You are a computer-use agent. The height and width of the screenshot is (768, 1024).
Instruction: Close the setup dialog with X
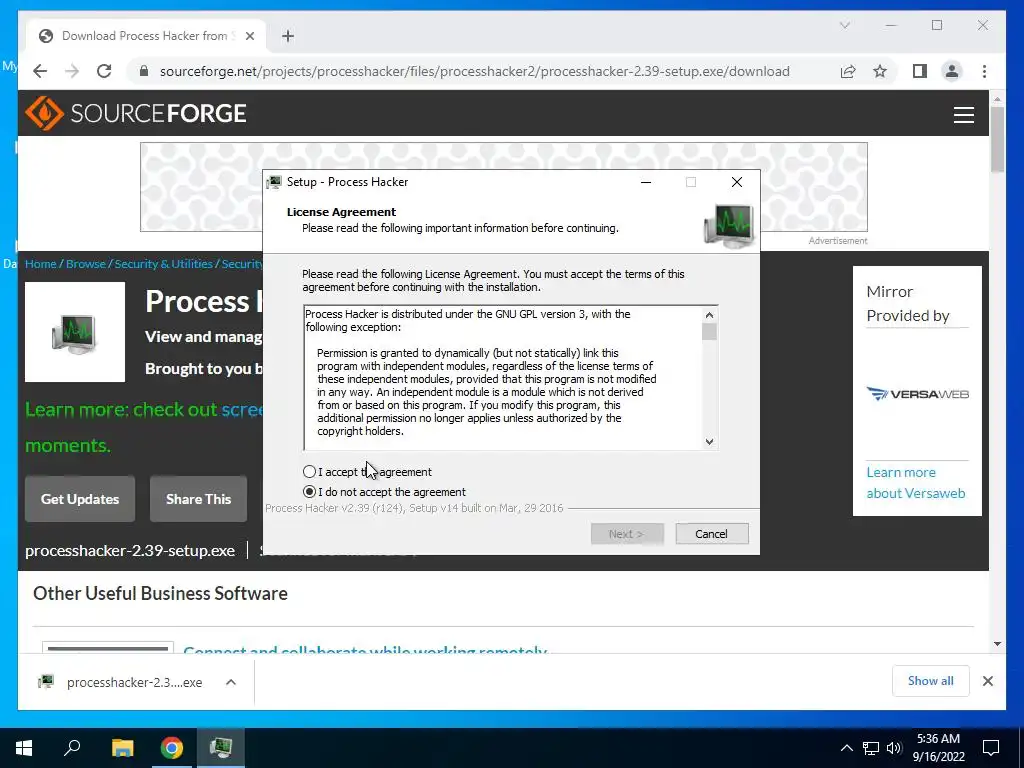pos(737,182)
